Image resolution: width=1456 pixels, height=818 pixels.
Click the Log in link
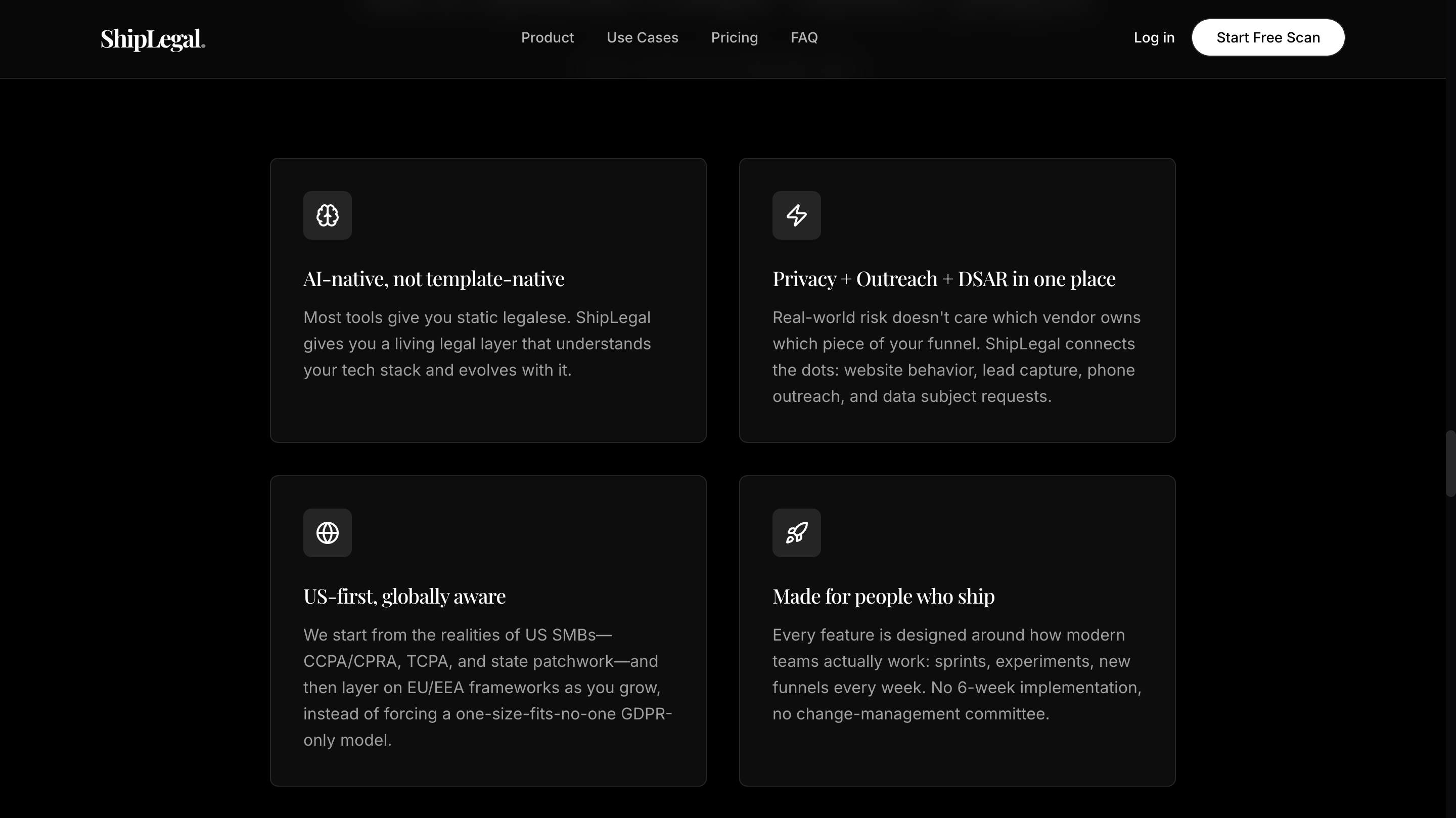pos(1154,37)
